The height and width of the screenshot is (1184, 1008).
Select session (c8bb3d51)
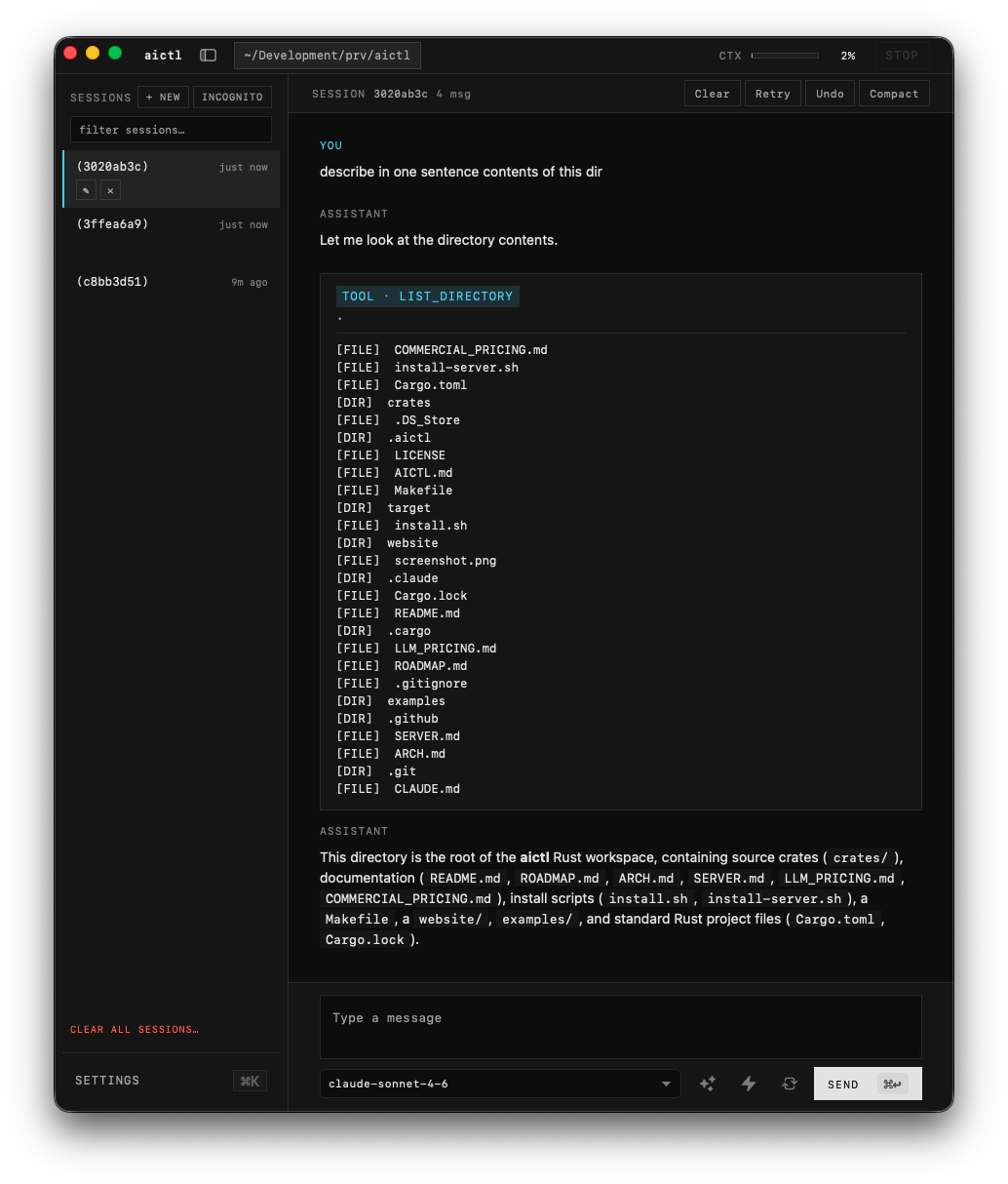(172, 294)
